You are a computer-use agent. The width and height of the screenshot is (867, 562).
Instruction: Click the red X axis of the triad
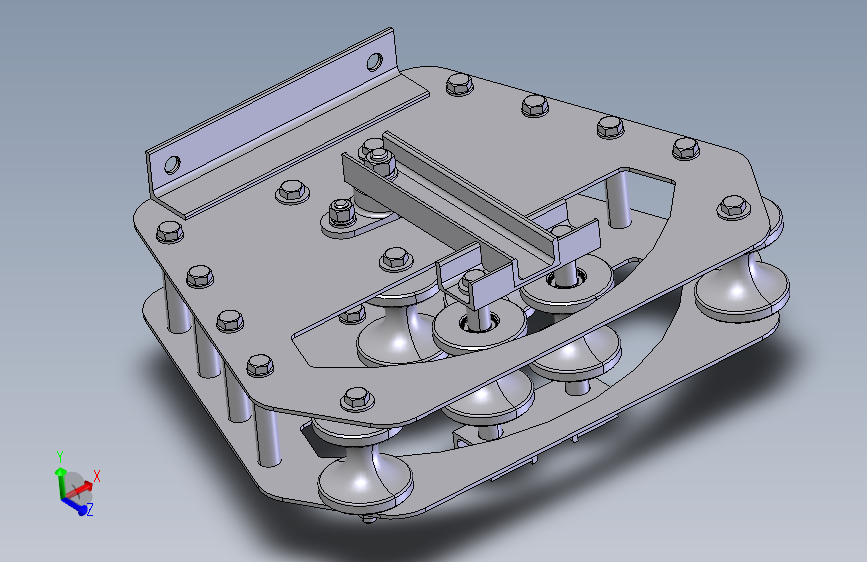(81, 489)
